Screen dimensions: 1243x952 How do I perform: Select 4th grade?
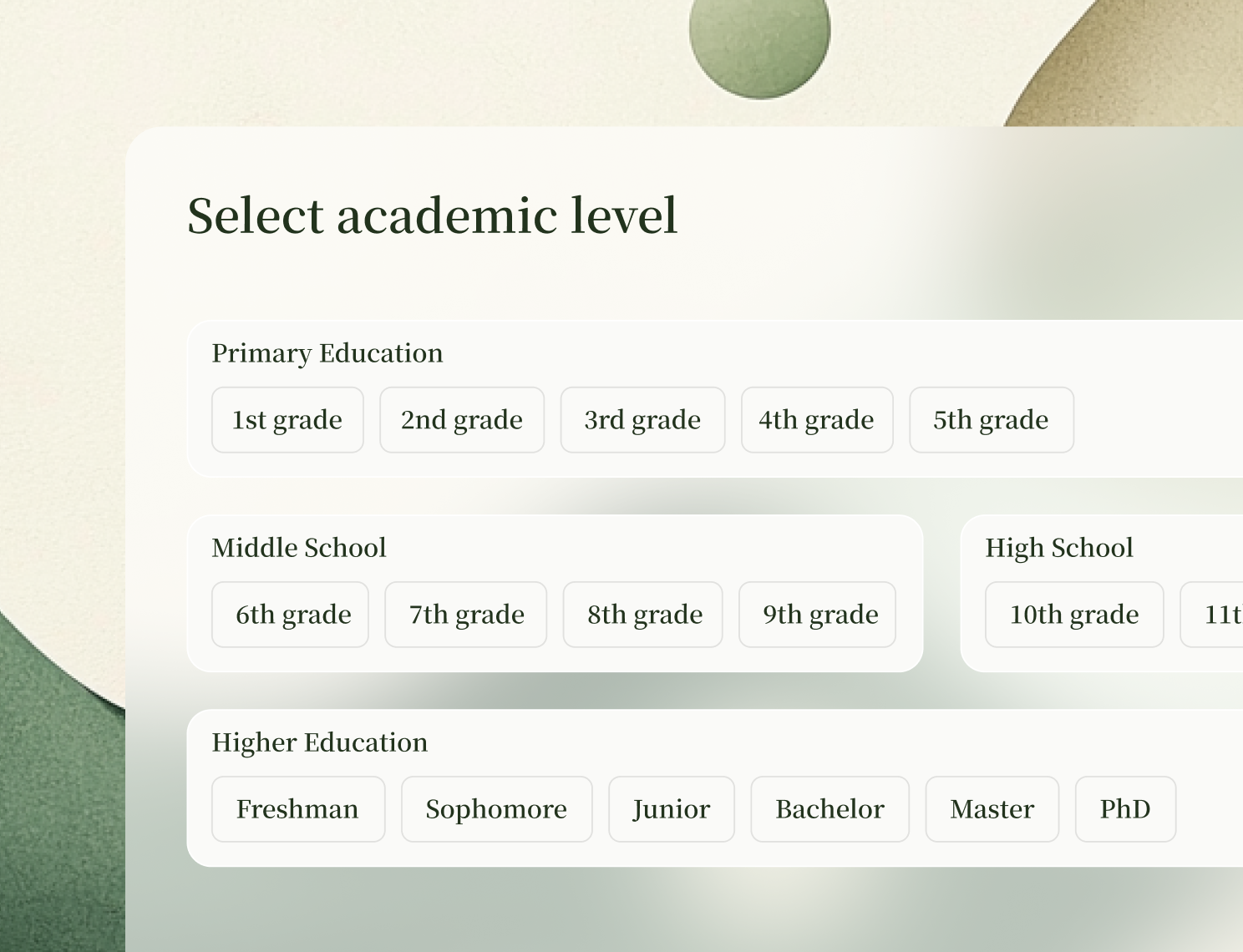[x=817, y=420]
